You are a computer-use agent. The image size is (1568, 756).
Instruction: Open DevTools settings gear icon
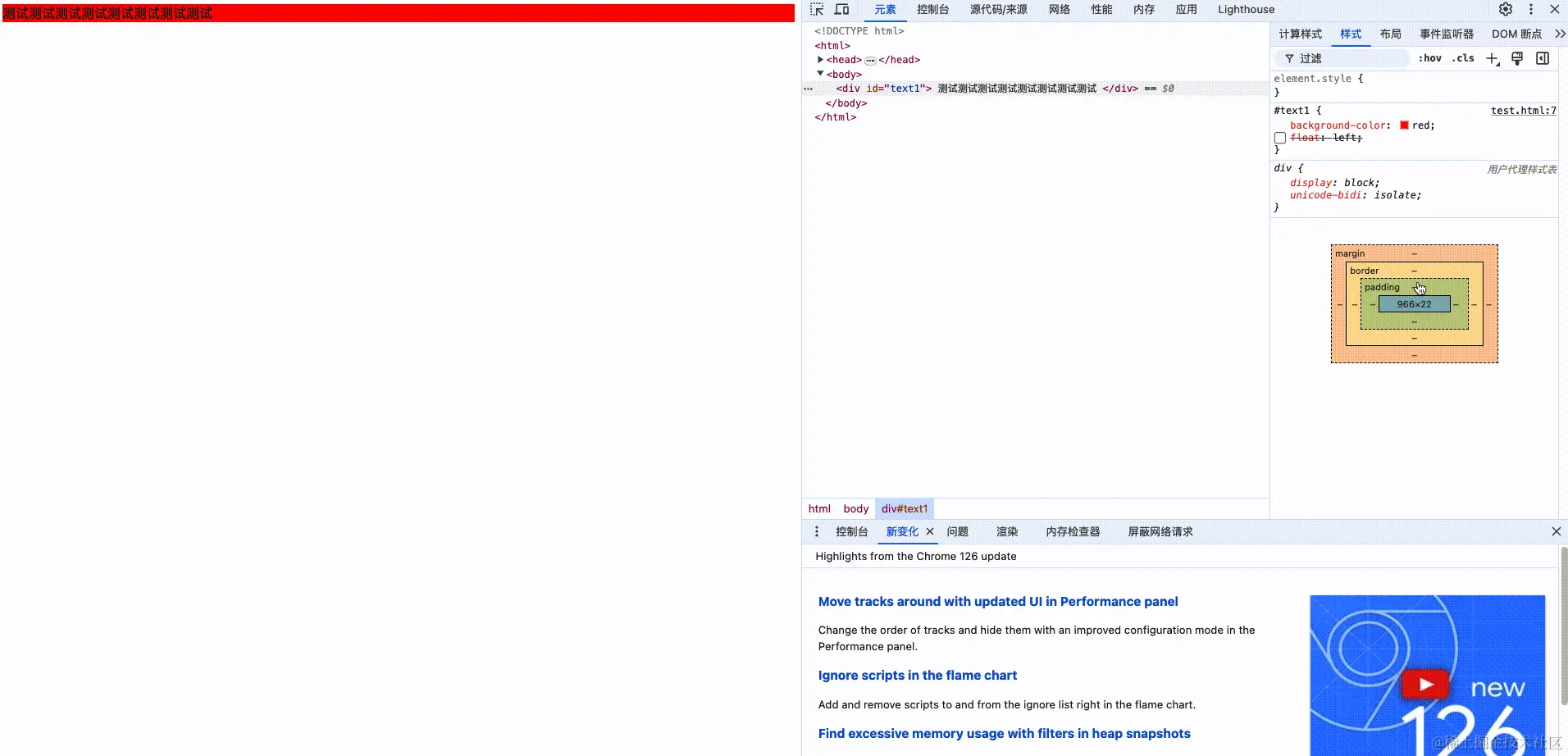(x=1506, y=9)
